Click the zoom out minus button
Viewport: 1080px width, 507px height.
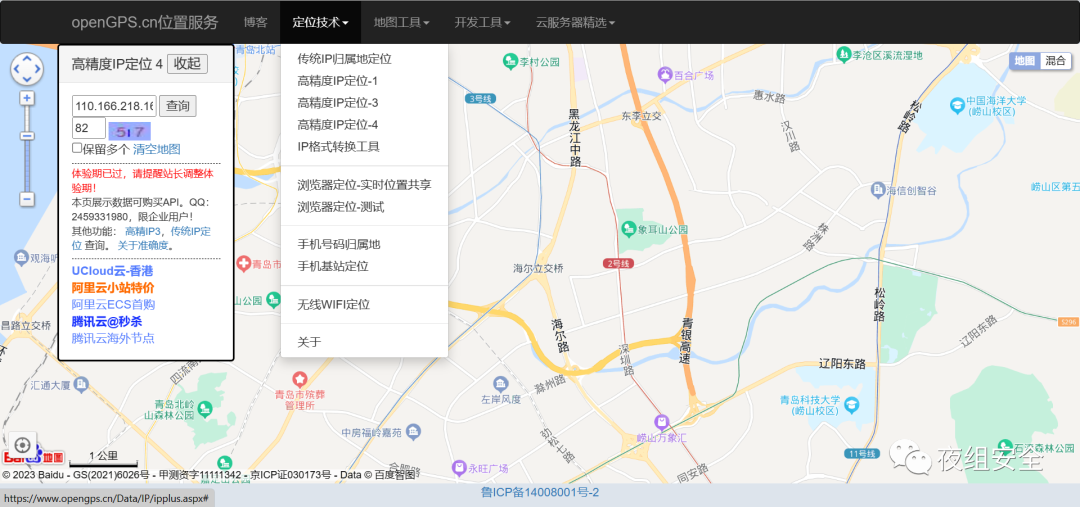click(27, 199)
